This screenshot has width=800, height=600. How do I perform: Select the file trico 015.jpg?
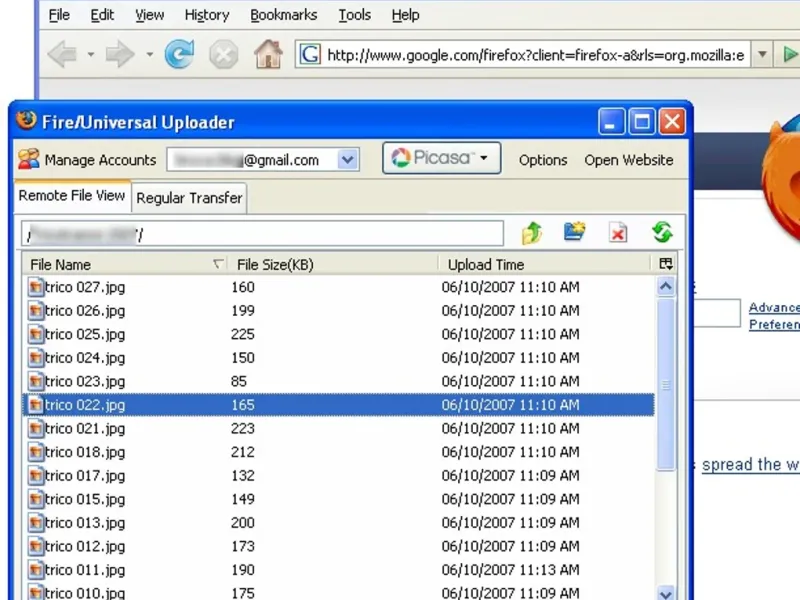(x=339, y=499)
